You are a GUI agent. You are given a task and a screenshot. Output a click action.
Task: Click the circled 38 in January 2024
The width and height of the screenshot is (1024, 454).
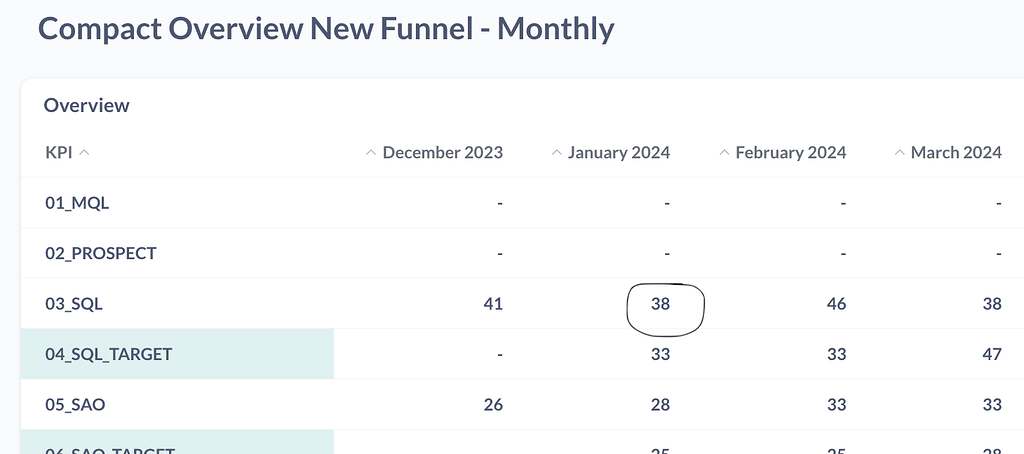tap(660, 304)
